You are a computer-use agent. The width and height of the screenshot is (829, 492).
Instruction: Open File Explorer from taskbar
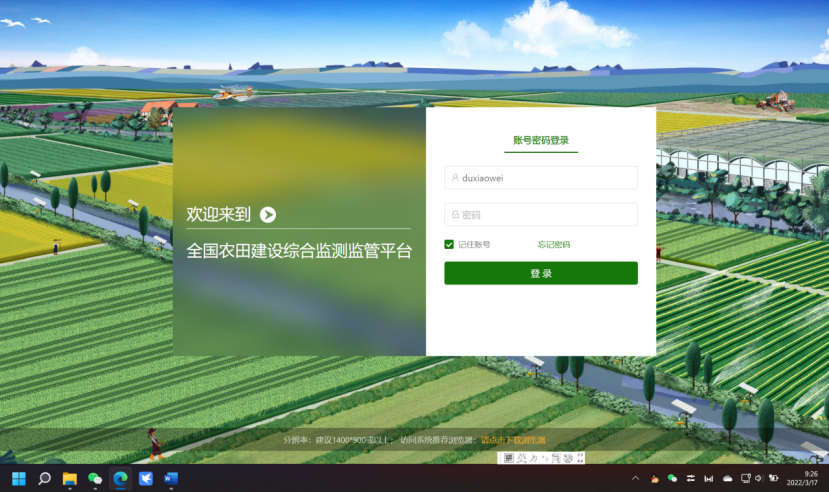pyautogui.click(x=70, y=478)
